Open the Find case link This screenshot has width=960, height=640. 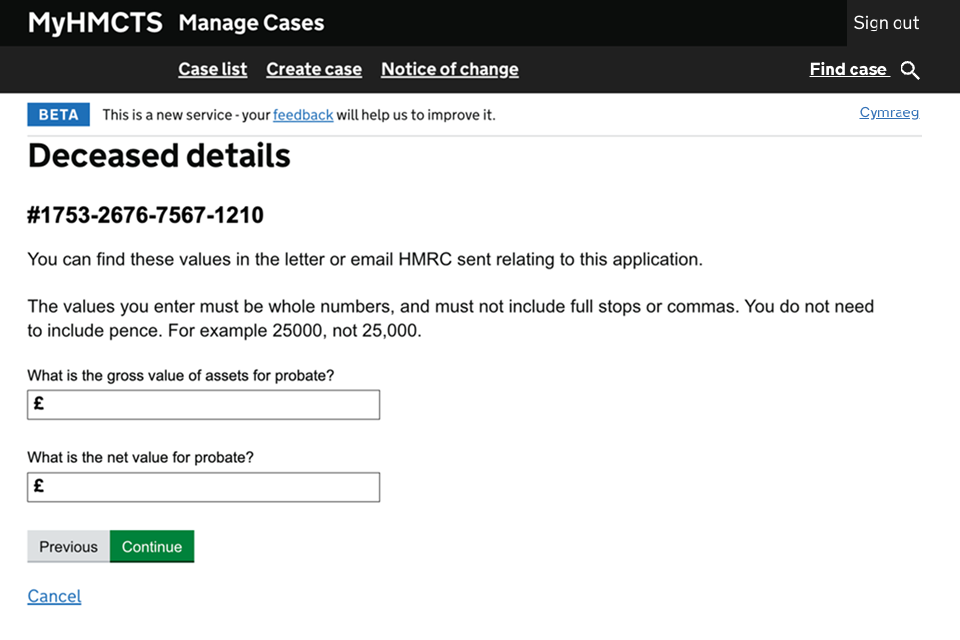(x=848, y=69)
